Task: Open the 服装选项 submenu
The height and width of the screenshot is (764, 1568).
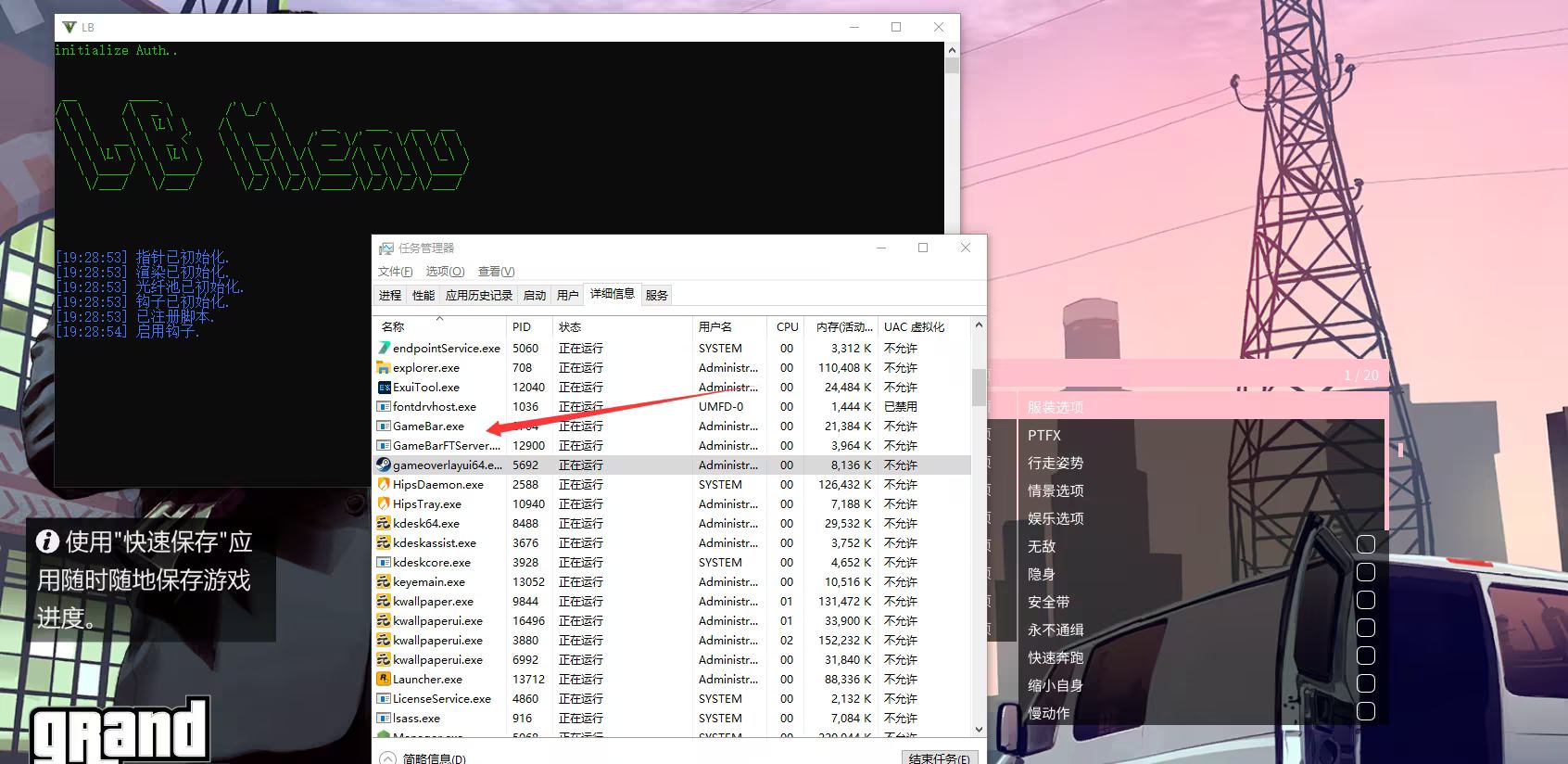Action: click(1056, 407)
